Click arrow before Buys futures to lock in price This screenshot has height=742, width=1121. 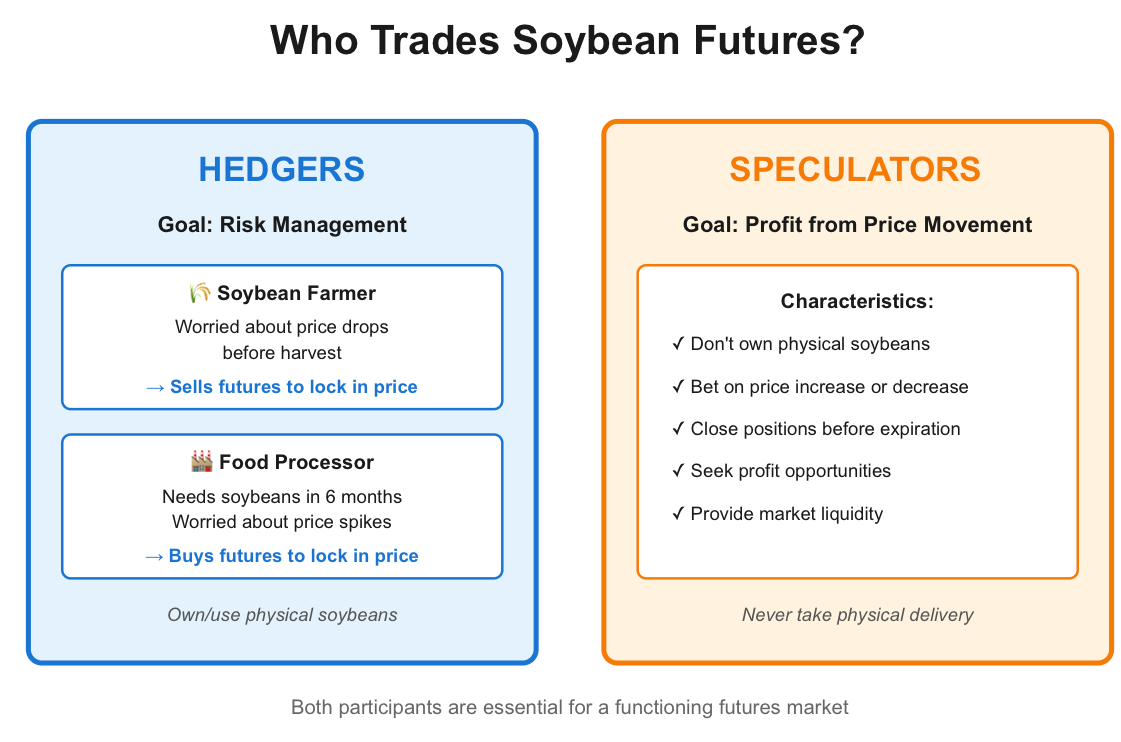pyautogui.click(x=154, y=557)
